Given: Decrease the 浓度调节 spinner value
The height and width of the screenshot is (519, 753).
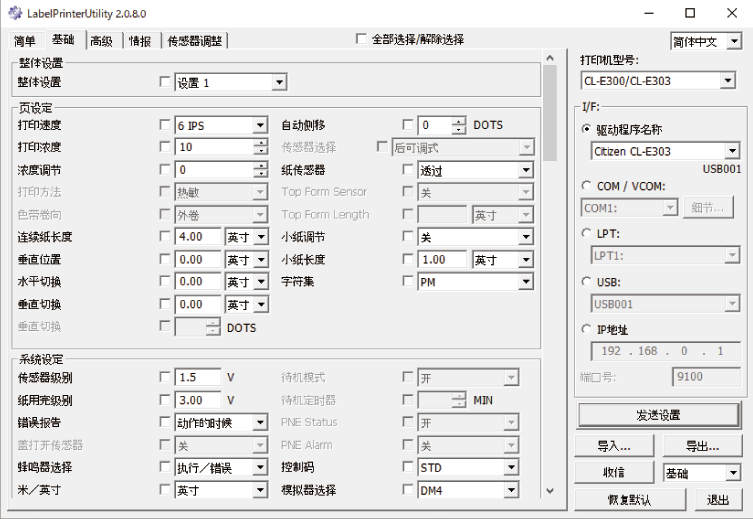Looking at the screenshot, I should point(261,174).
